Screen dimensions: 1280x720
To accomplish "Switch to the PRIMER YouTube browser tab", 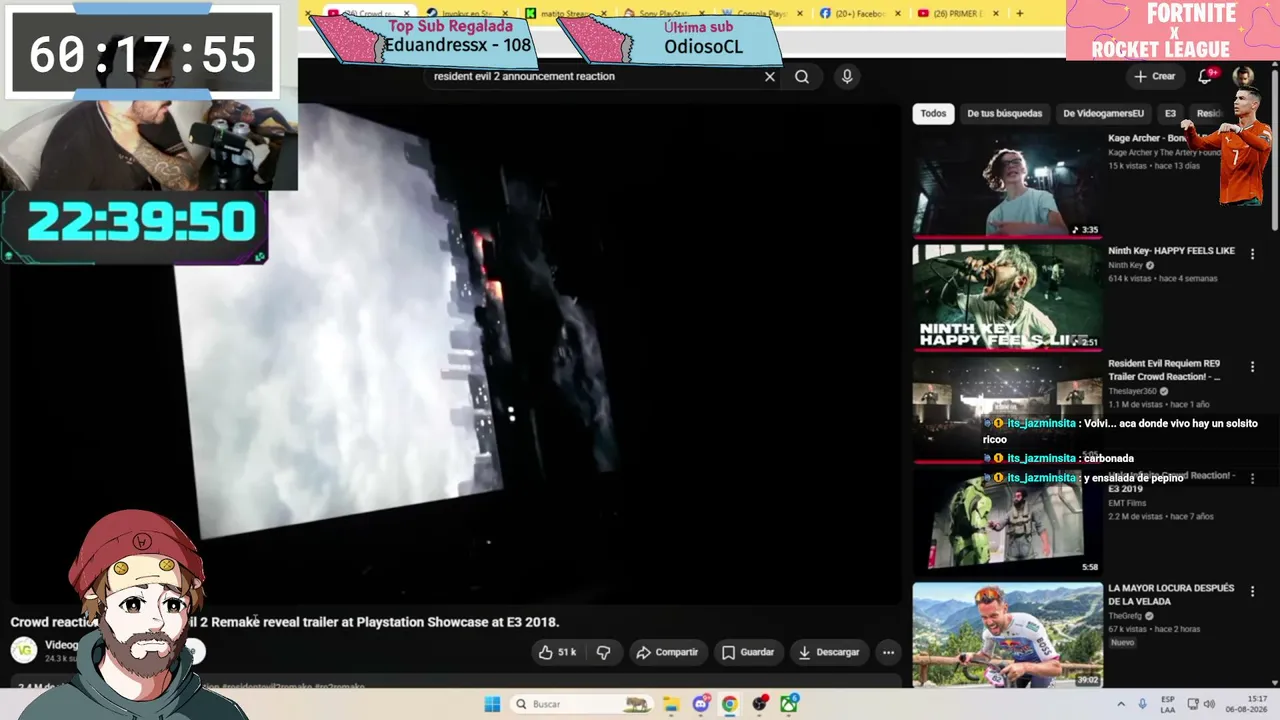I will point(956,13).
